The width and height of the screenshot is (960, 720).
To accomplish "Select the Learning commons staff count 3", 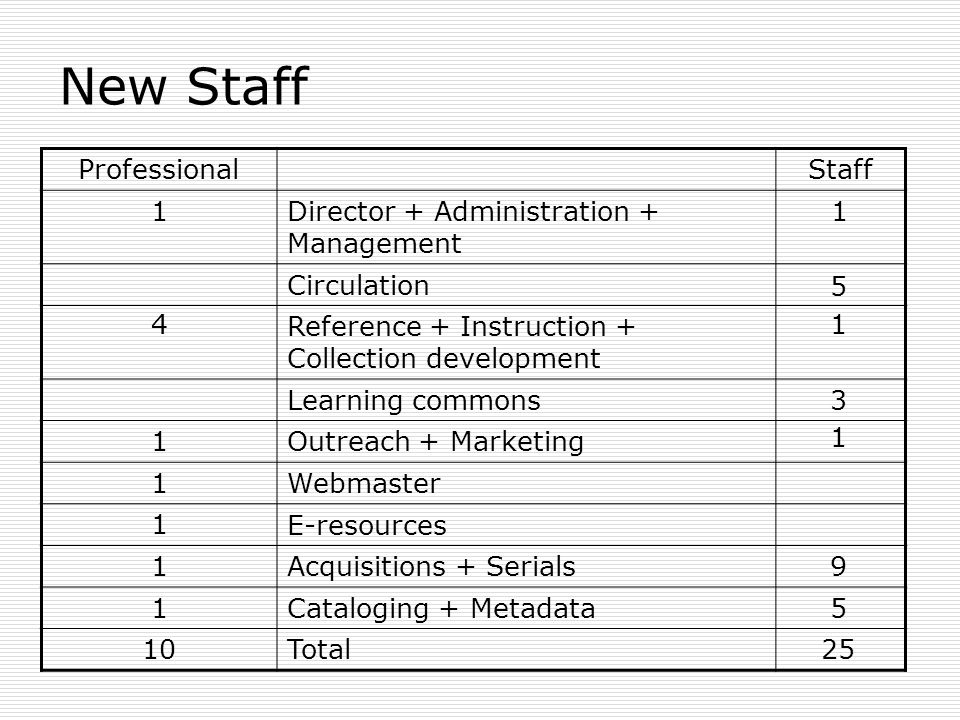I will 839,400.
